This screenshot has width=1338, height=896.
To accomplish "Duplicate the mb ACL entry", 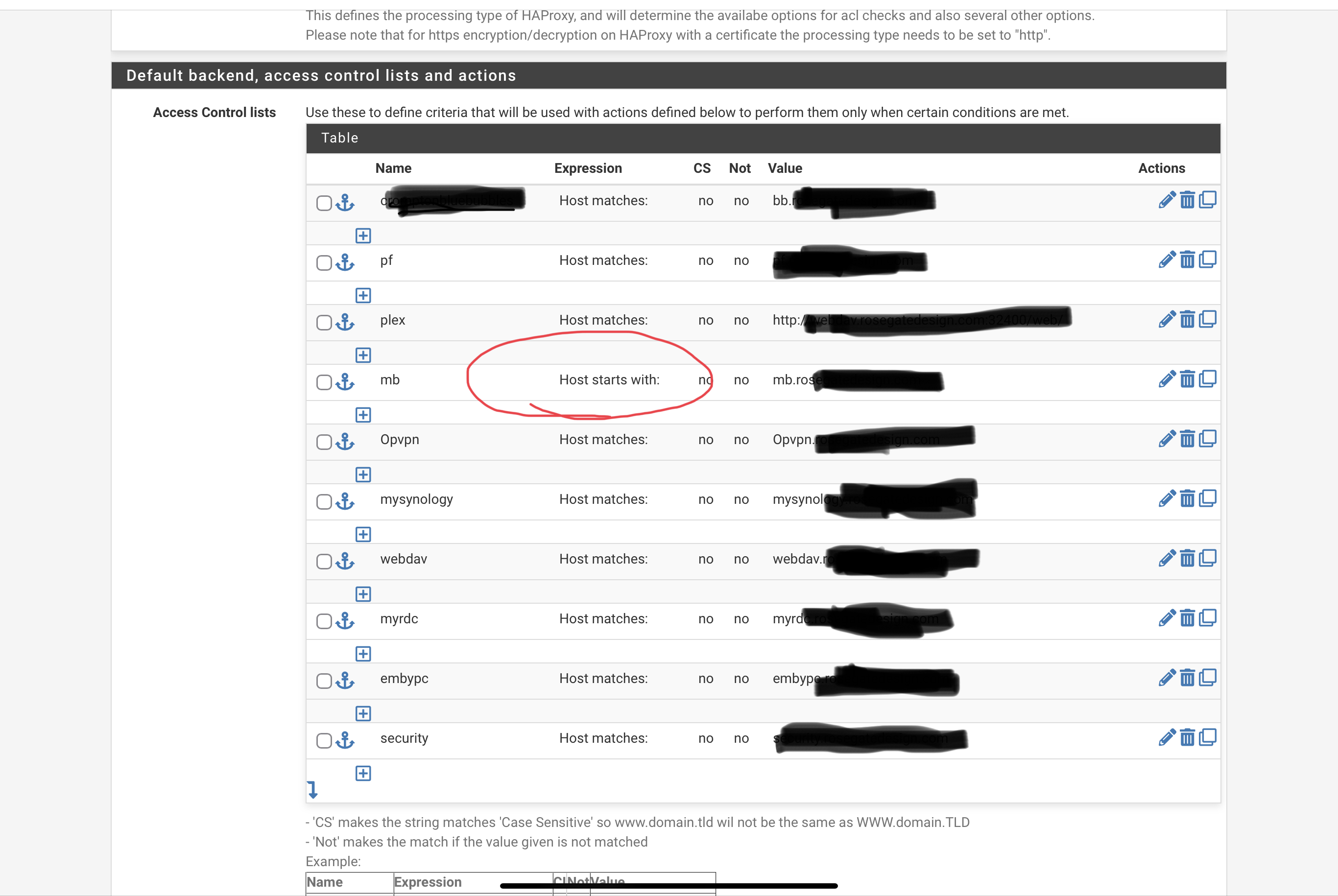I will coord(1207,379).
